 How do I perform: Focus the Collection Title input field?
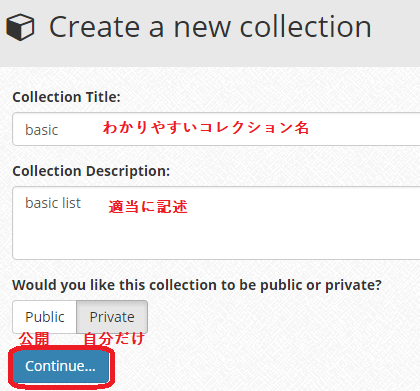[216, 129]
